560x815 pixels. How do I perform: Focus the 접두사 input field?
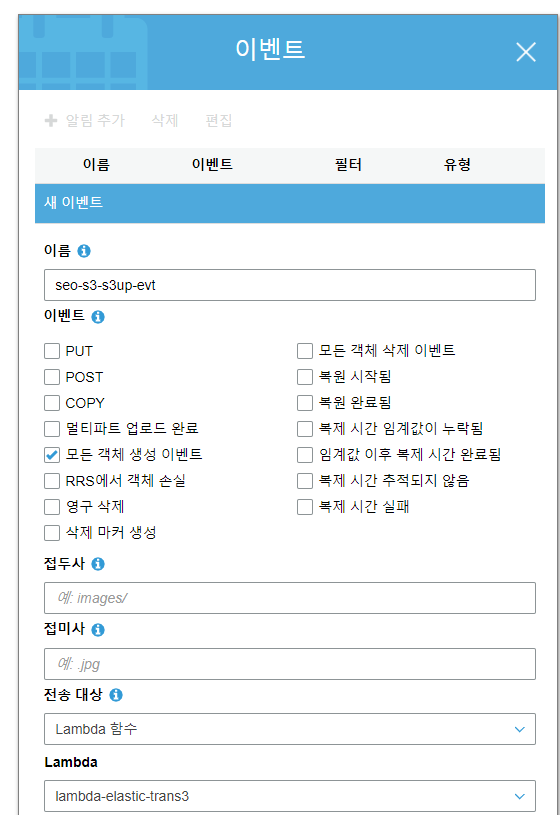point(290,598)
